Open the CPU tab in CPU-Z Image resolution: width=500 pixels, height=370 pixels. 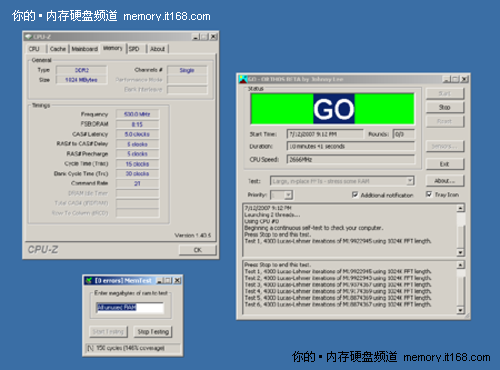pos(35,49)
